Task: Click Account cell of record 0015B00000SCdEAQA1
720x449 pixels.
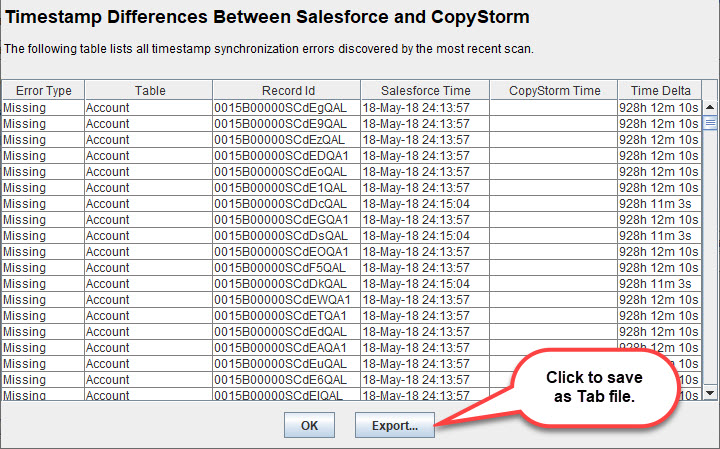Action: pyautogui.click(x=149, y=348)
